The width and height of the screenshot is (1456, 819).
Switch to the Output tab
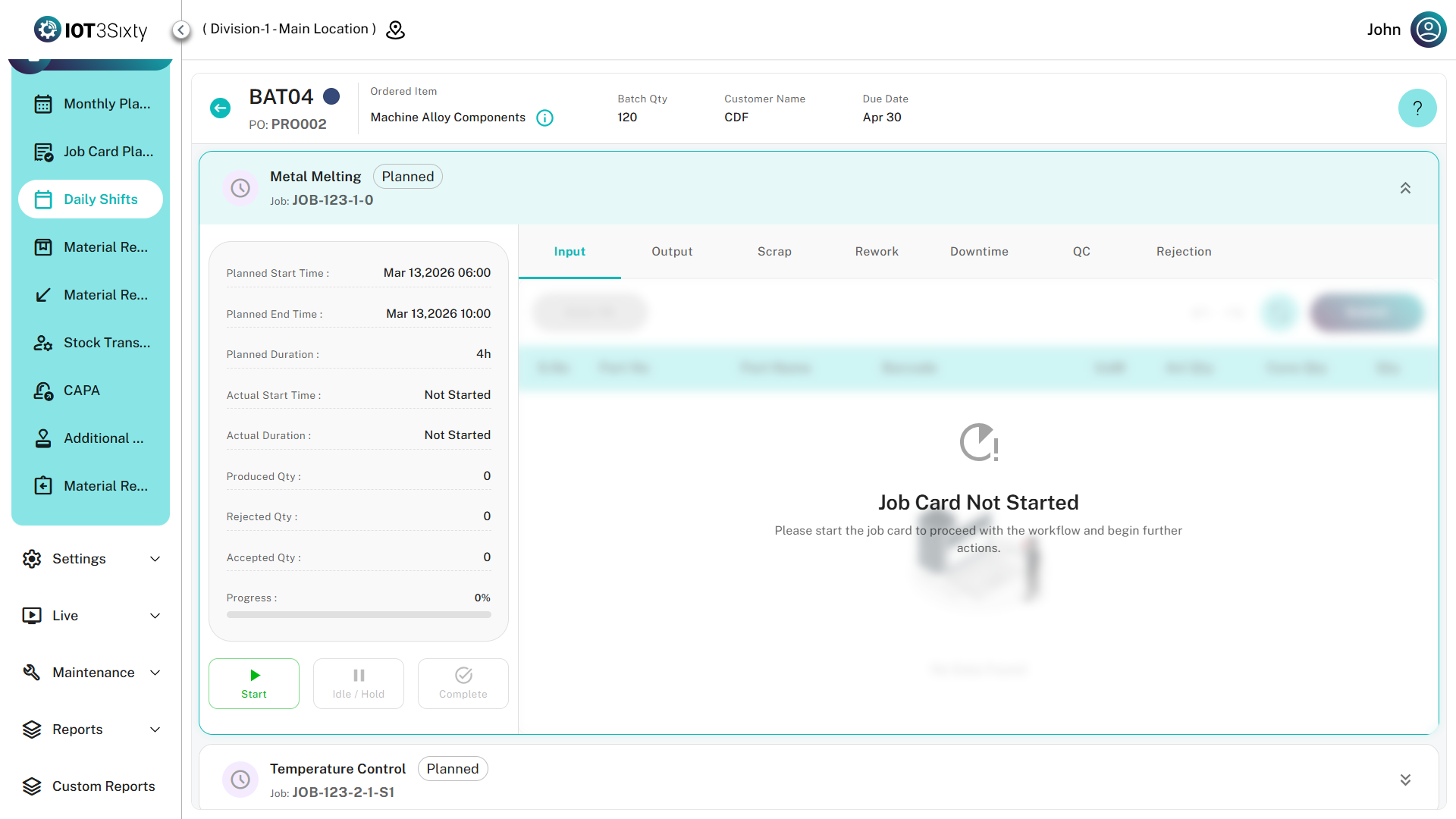tap(672, 252)
